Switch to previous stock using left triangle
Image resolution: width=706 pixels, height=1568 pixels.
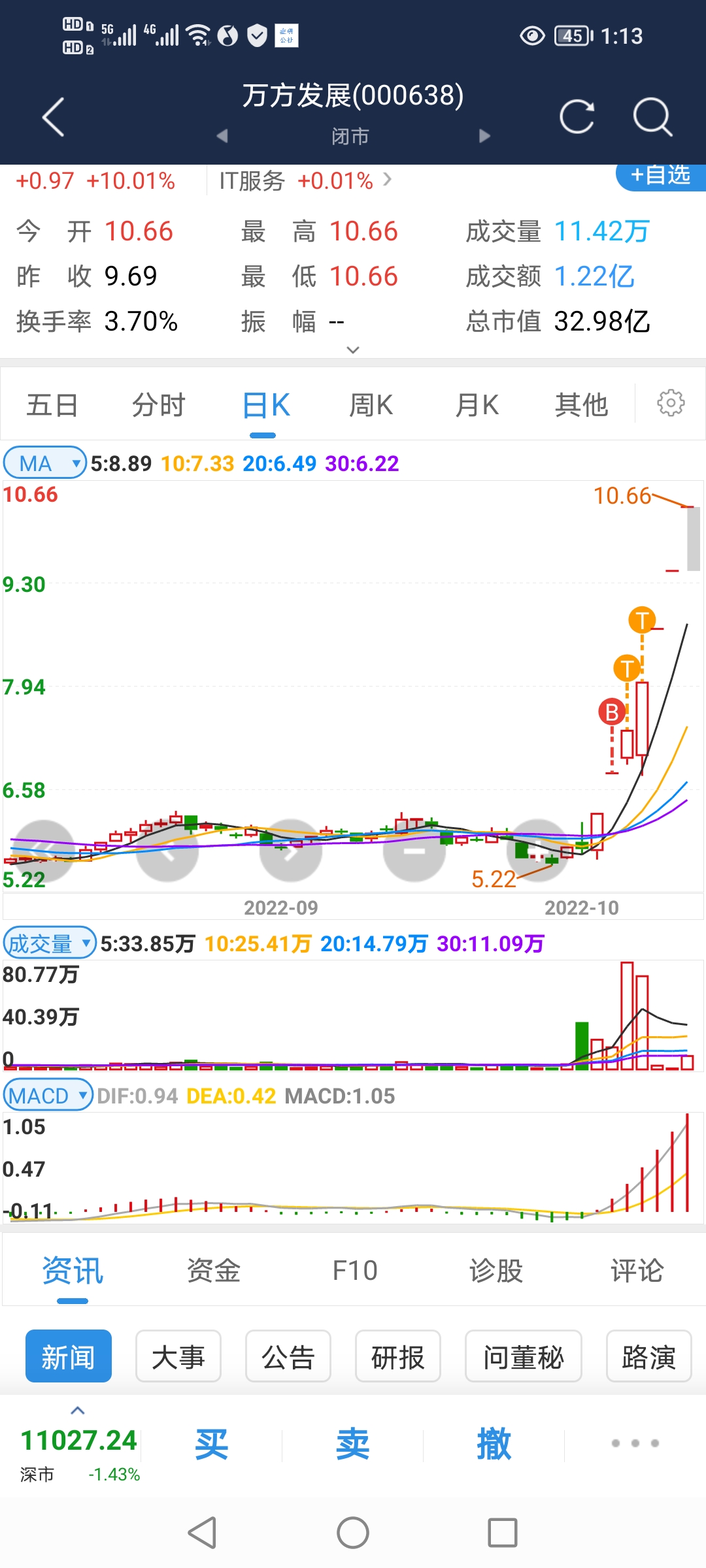(x=222, y=136)
